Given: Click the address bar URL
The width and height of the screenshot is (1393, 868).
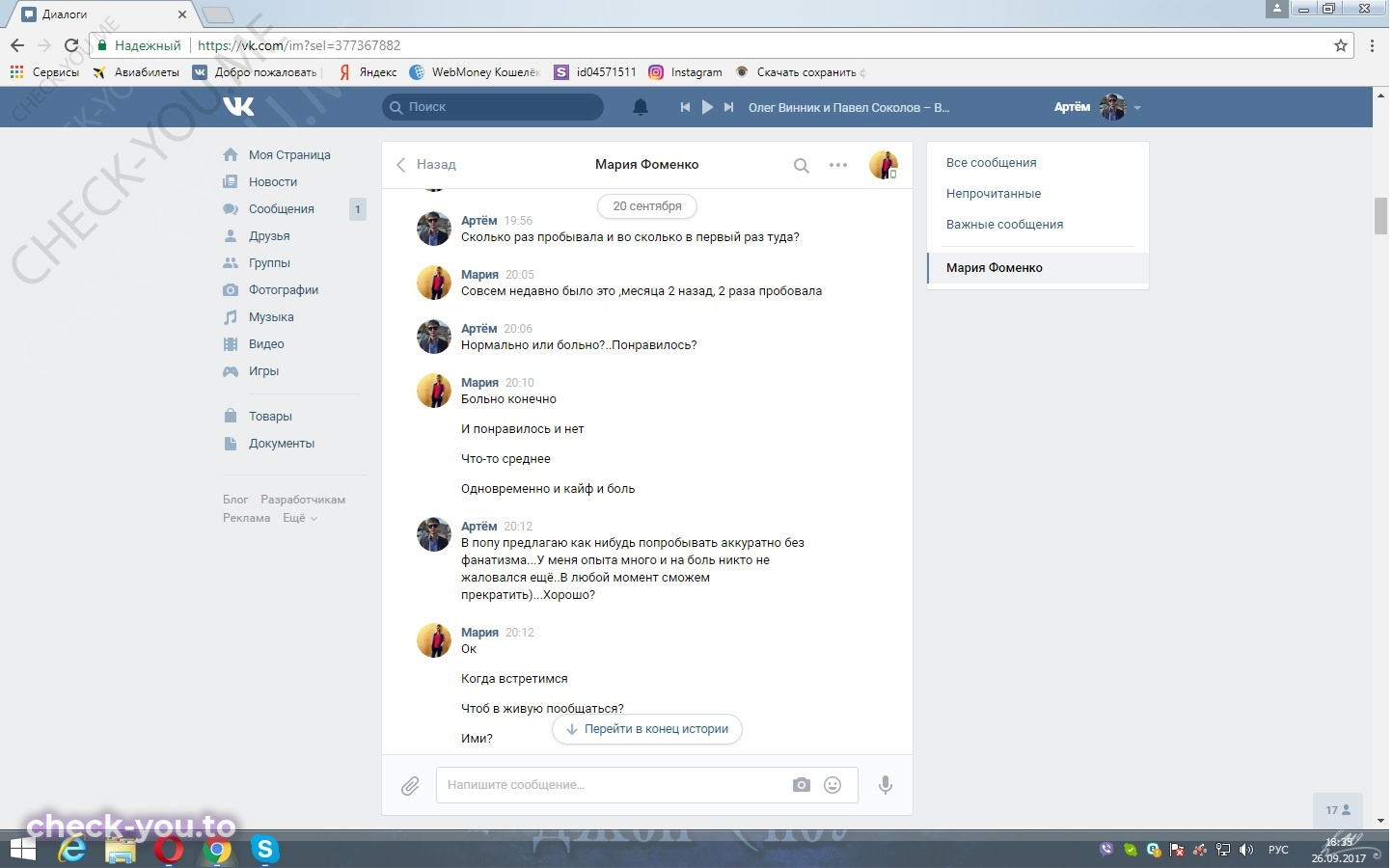Looking at the screenshot, I should [299, 45].
